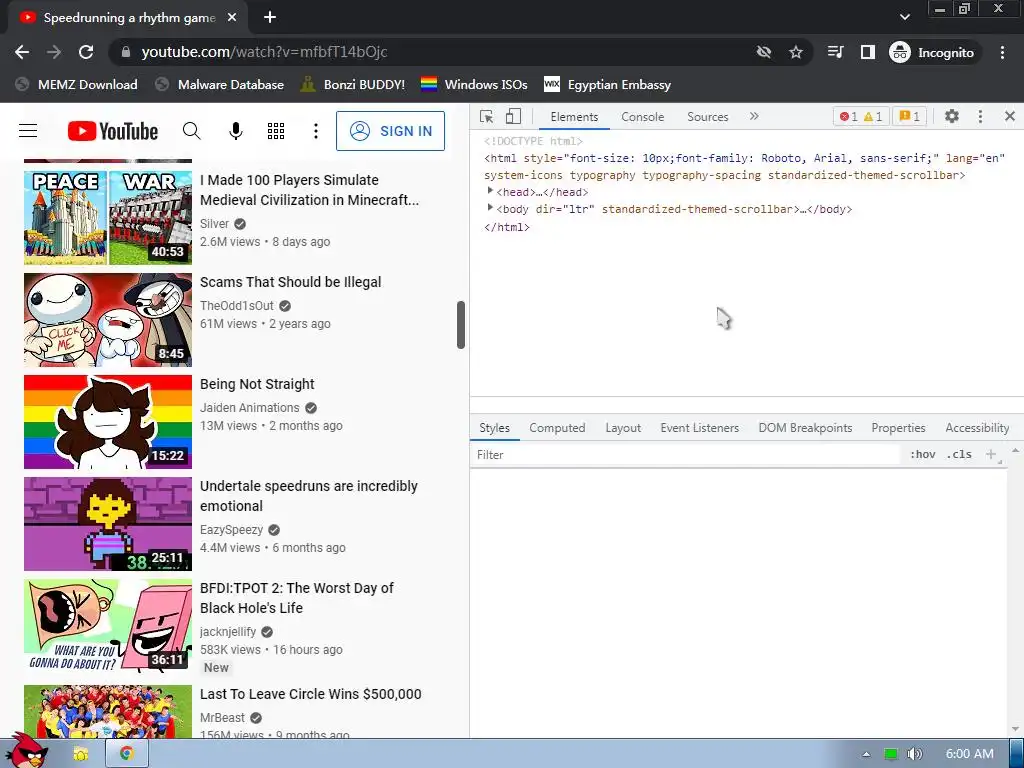Open the YouTube hamburger guide menu
1024x768 pixels.
28,131
